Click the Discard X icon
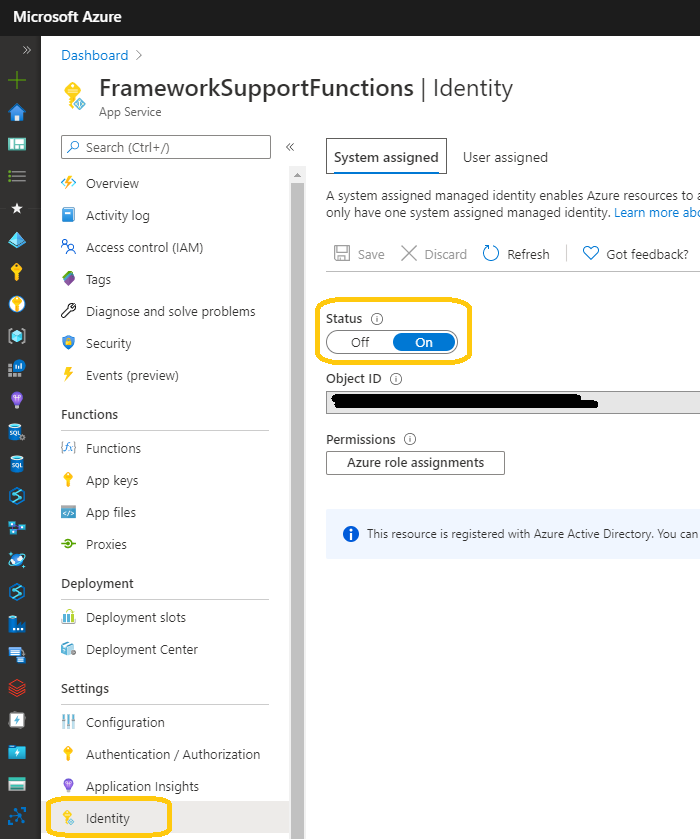The width and height of the screenshot is (700, 839). point(409,254)
